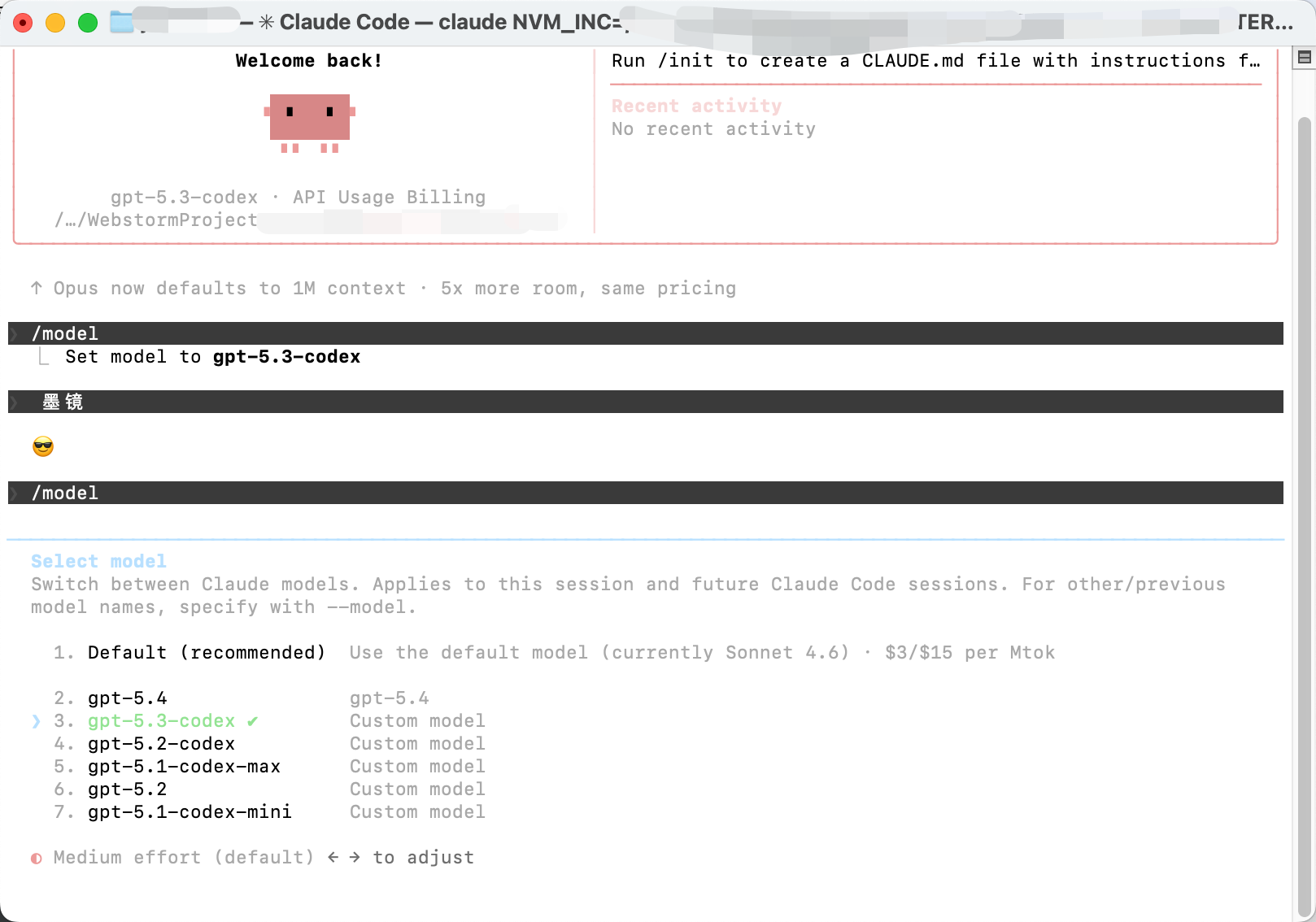Click 'Medium effort (default)' text
This screenshot has width=1316, height=922.
click(x=184, y=858)
